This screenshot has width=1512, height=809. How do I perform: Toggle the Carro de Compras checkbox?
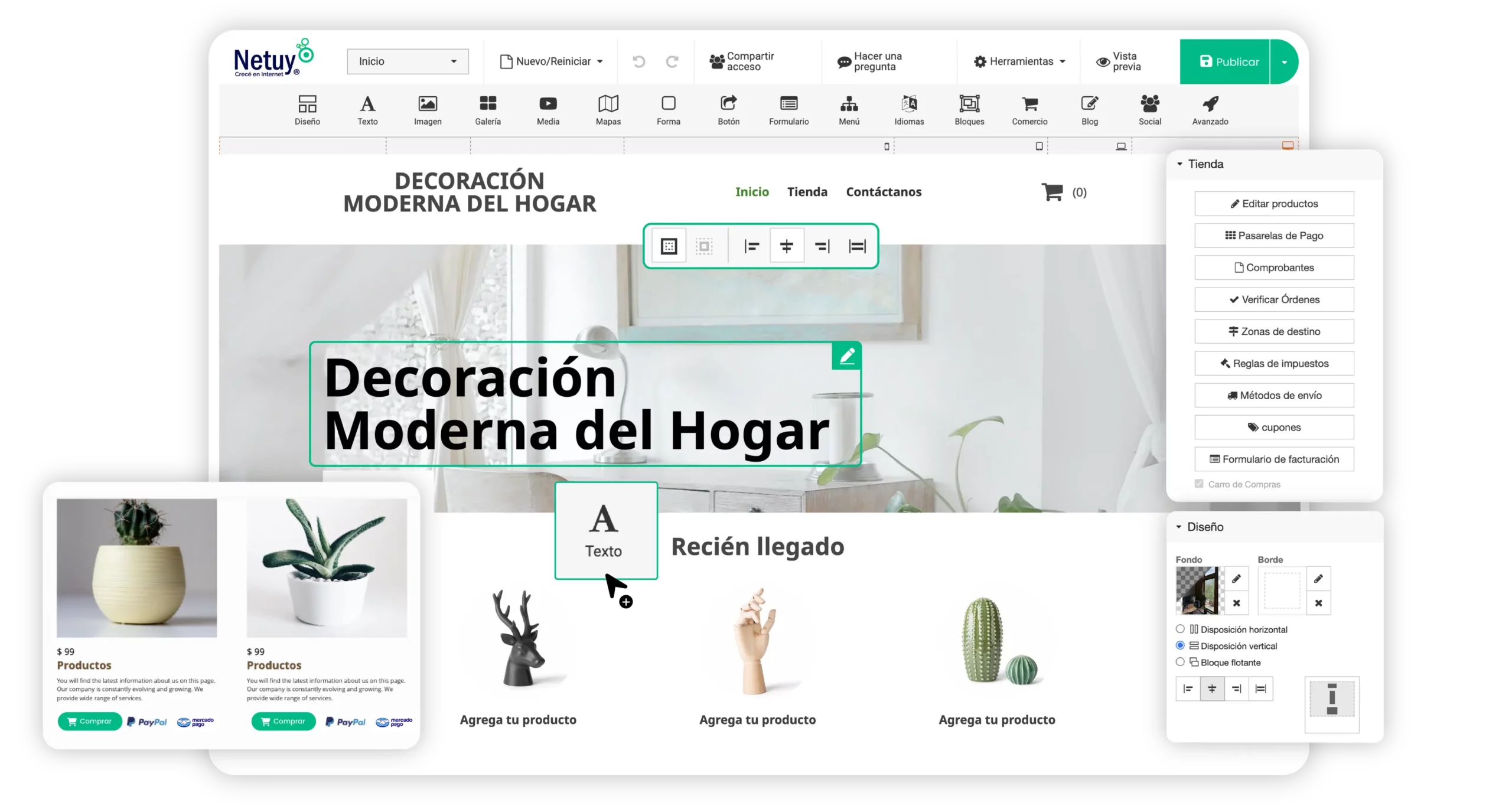point(1198,484)
